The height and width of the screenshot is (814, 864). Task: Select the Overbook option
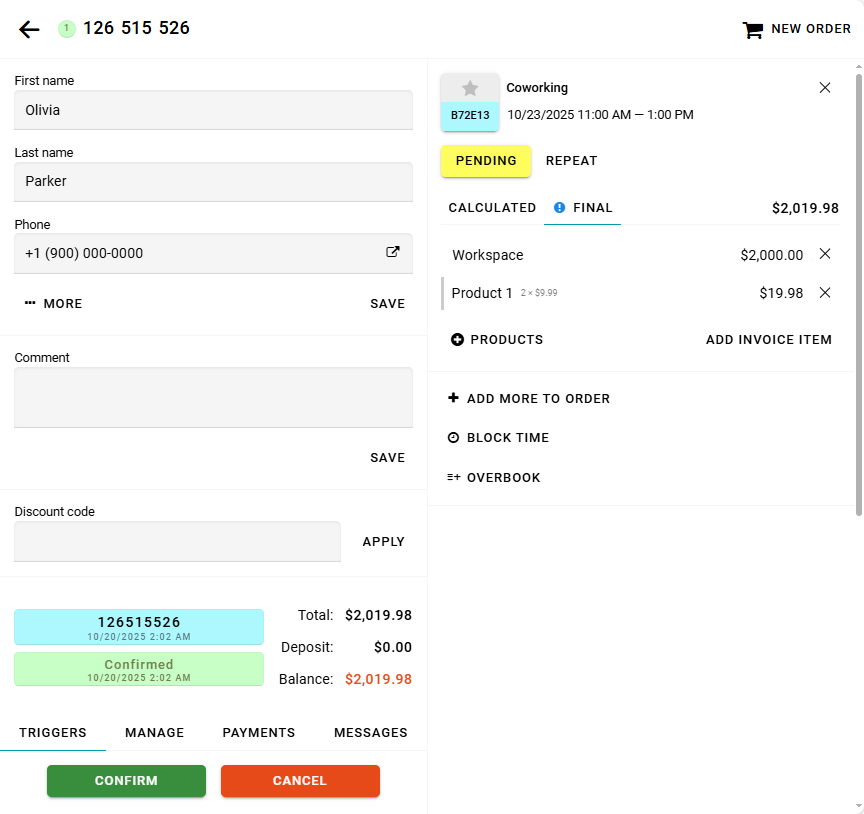tap(494, 478)
